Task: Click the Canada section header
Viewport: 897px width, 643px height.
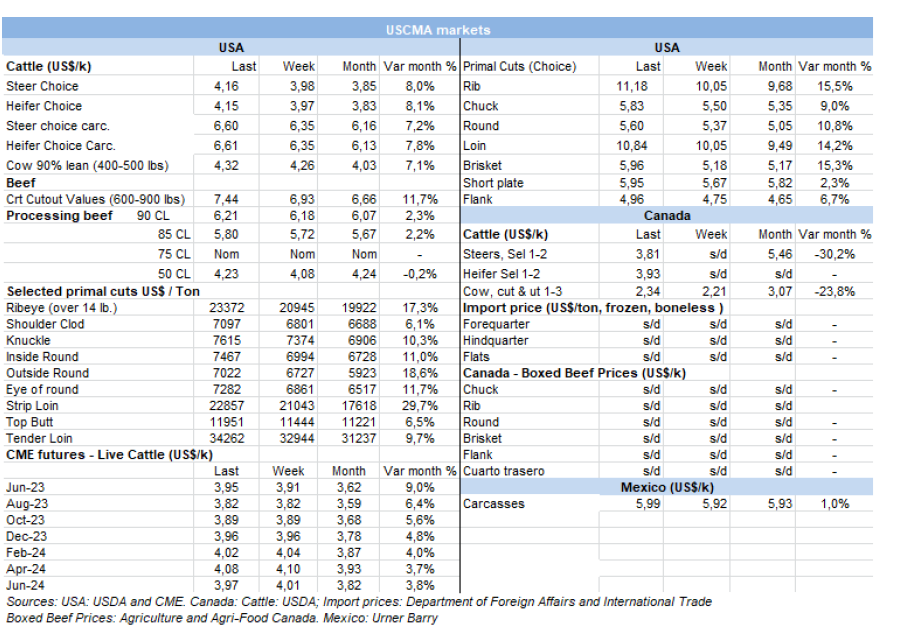Action: (666, 216)
